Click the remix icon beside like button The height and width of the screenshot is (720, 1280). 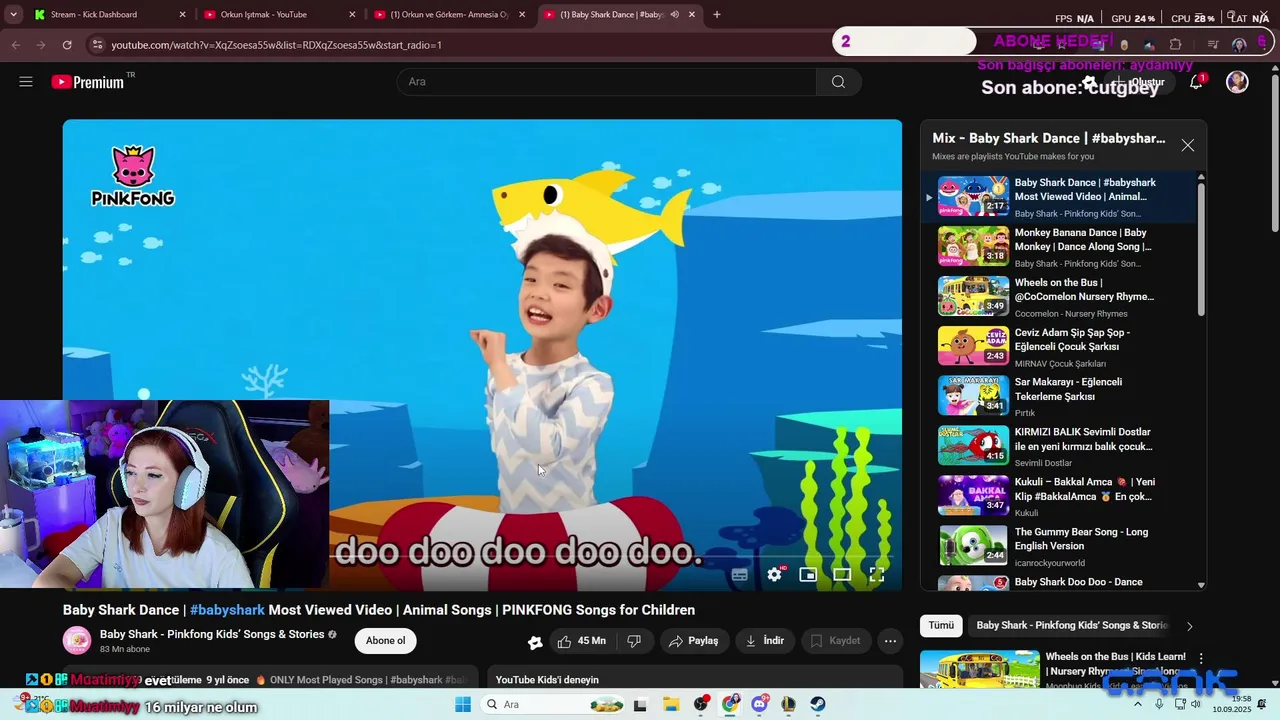(535, 642)
